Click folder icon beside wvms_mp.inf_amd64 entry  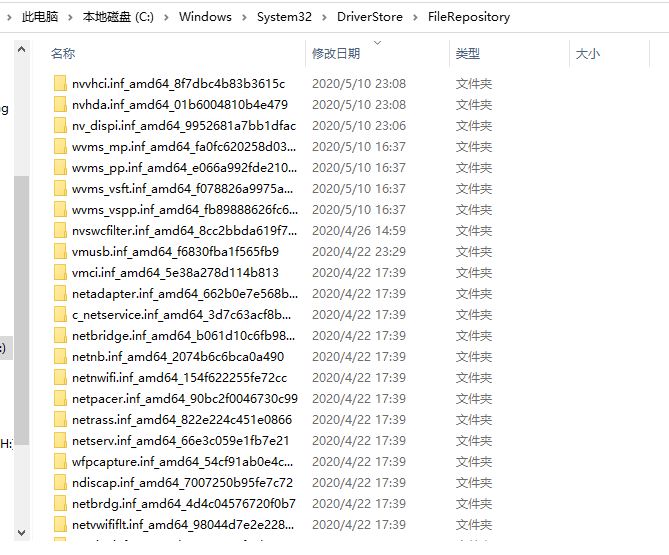coord(60,146)
